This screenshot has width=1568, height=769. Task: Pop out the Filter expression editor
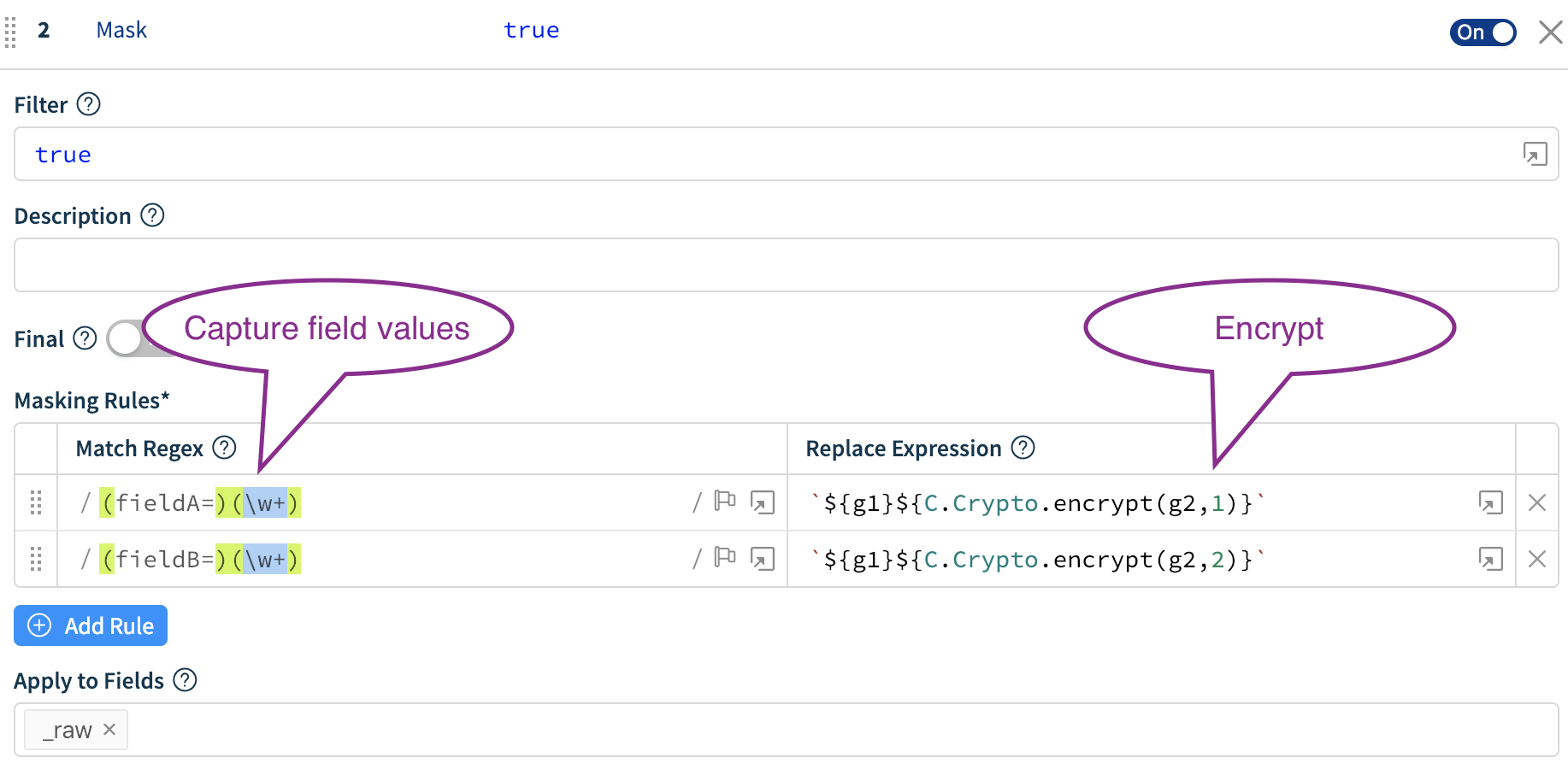click(x=1536, y=154)
